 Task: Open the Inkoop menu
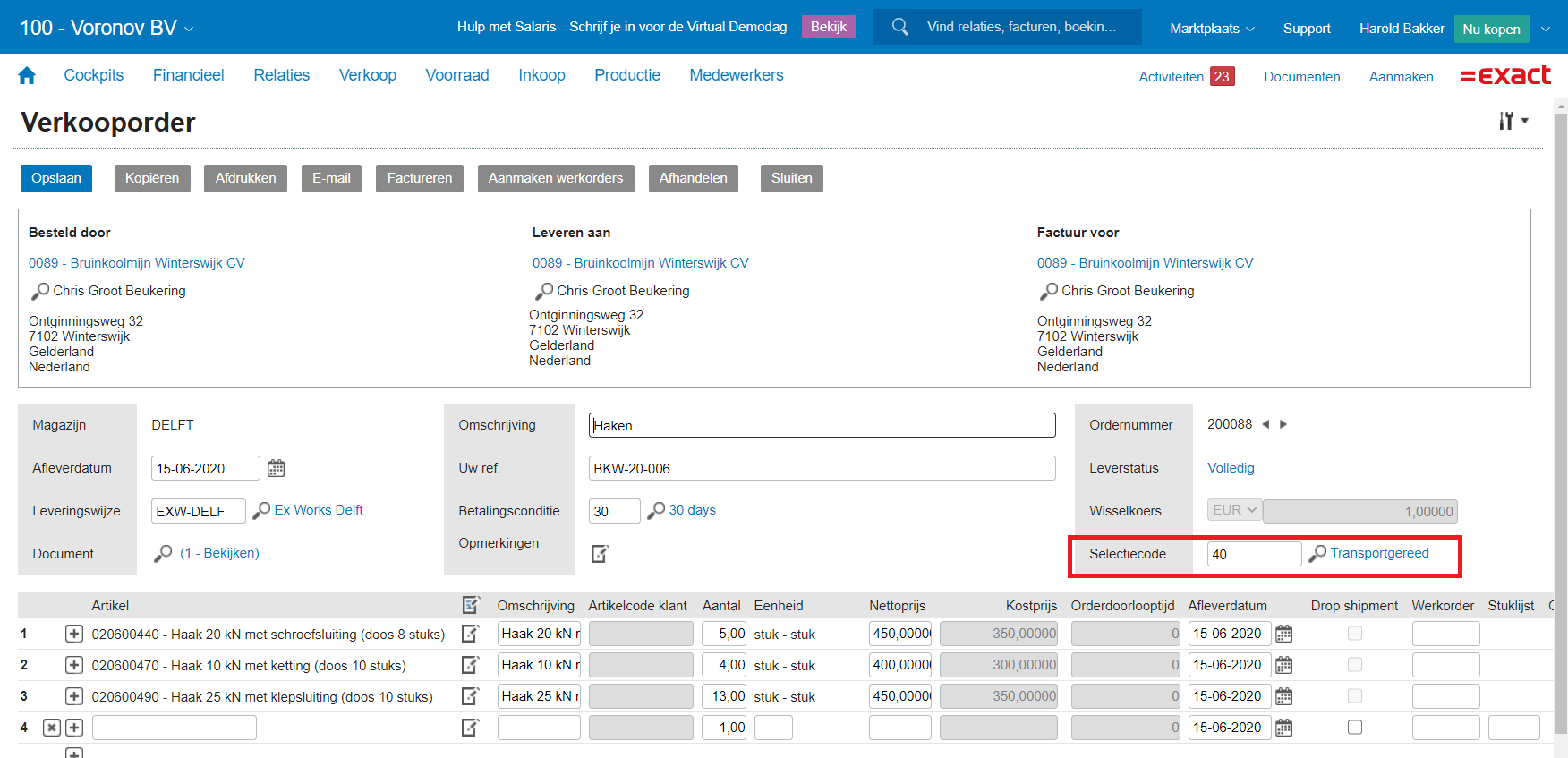(541, 75)
